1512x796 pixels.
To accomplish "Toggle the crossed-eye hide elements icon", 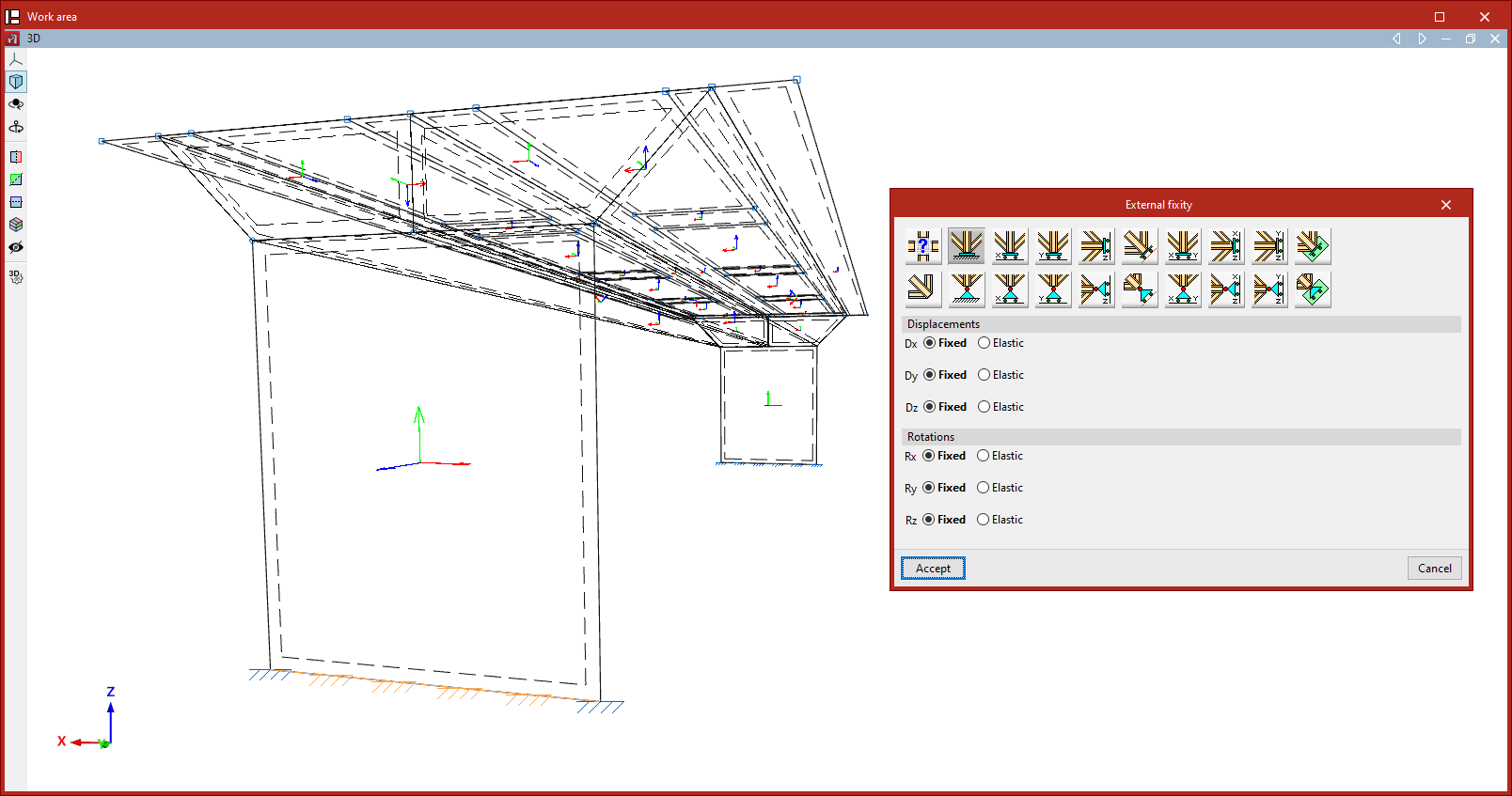I will pos(16,247).
